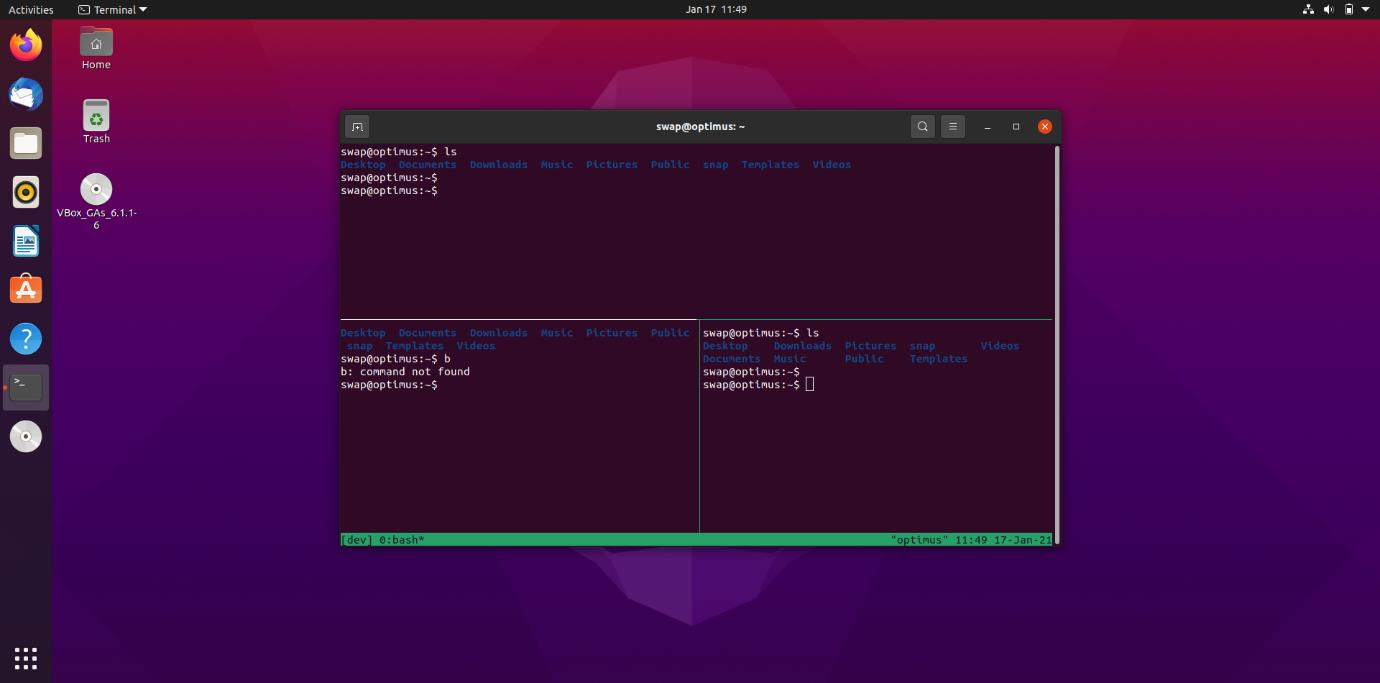1380x683 pixels.
Task: Select the Trash icon on desktop
Action: pos(96,120)
